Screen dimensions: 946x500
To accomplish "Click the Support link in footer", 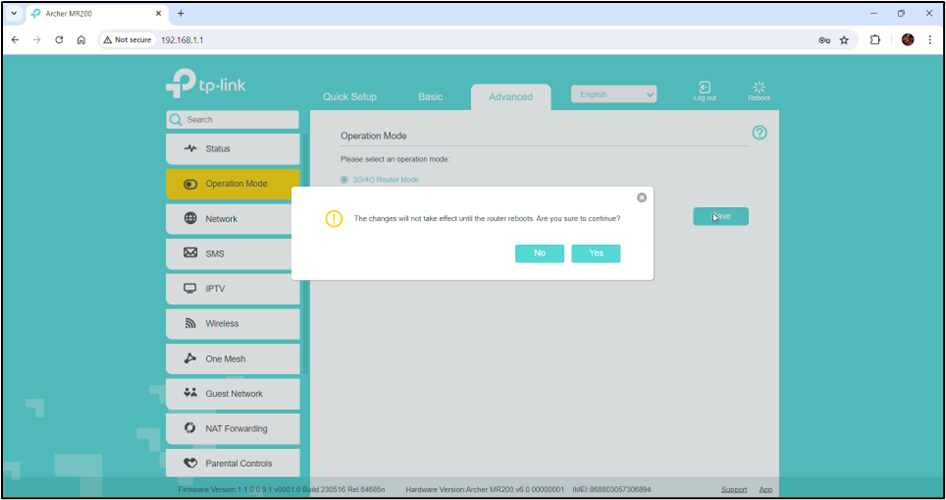I will (734, 489).
